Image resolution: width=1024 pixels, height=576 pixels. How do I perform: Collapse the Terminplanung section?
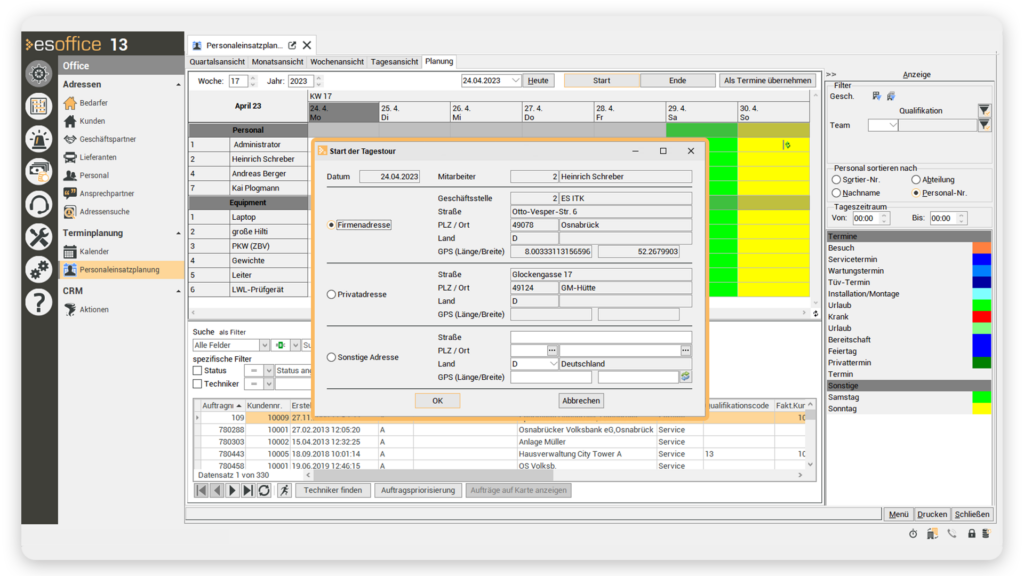click(x=178, y=233)
